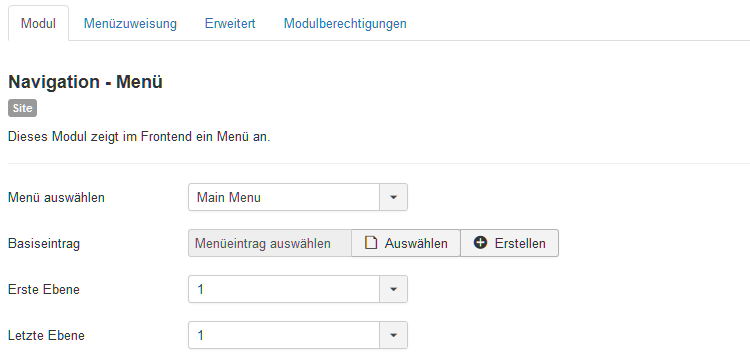Click the document icon on Auswählen button
Screen dimensions: 750x360
coord(371,243)
